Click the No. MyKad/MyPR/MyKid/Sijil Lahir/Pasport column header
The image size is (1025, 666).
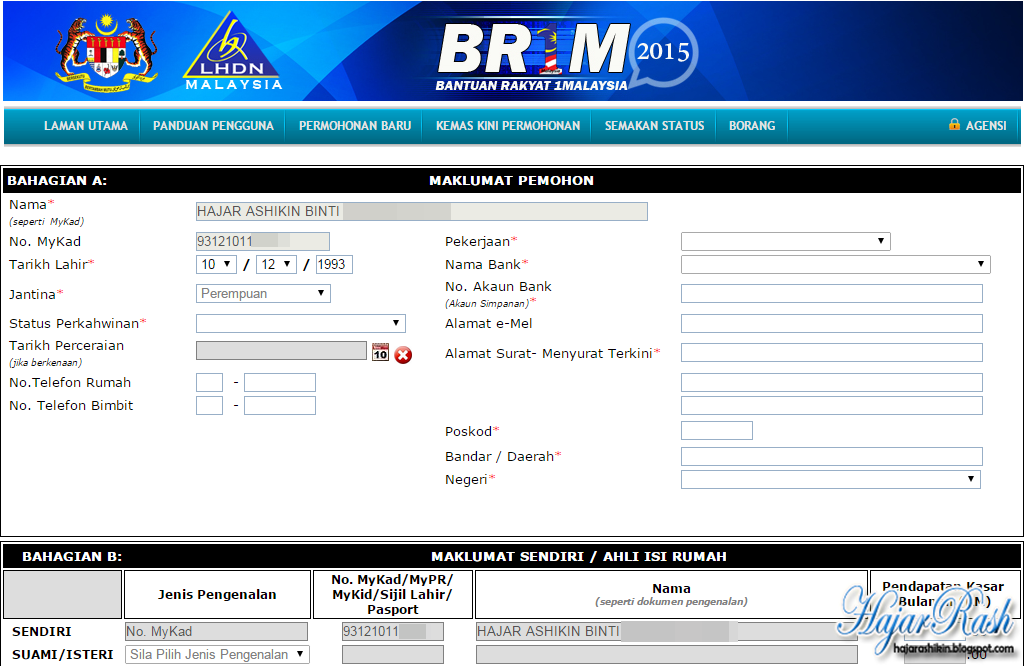pyautogui.click(x=393, y=594)
